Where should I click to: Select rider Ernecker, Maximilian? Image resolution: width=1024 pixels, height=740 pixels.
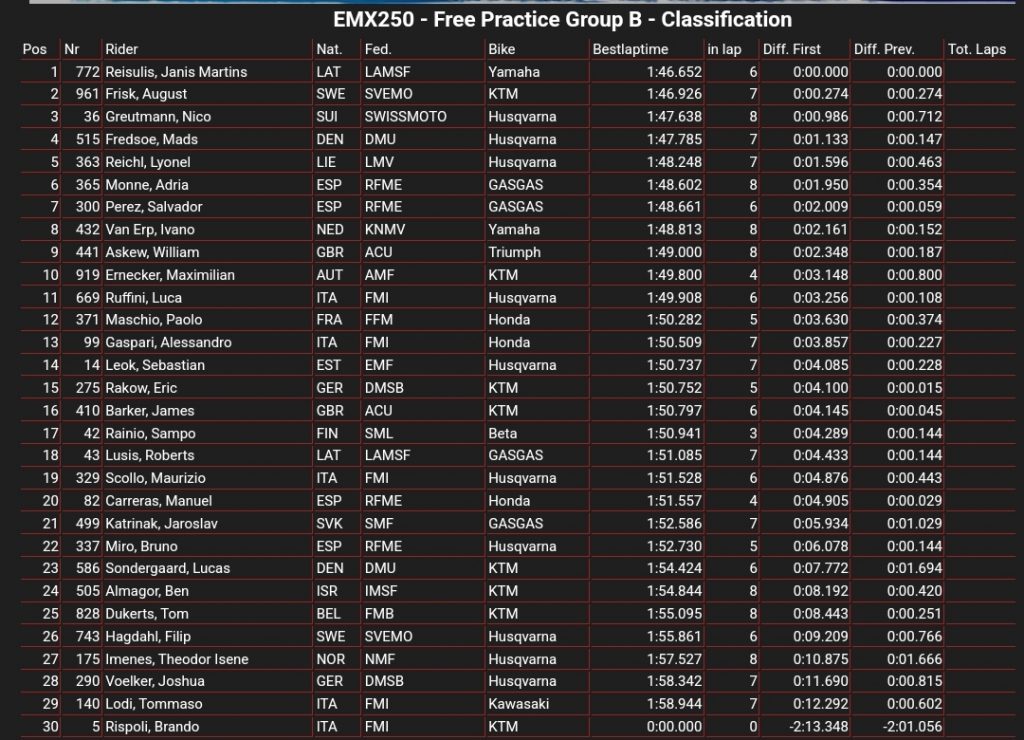point(170,275)
